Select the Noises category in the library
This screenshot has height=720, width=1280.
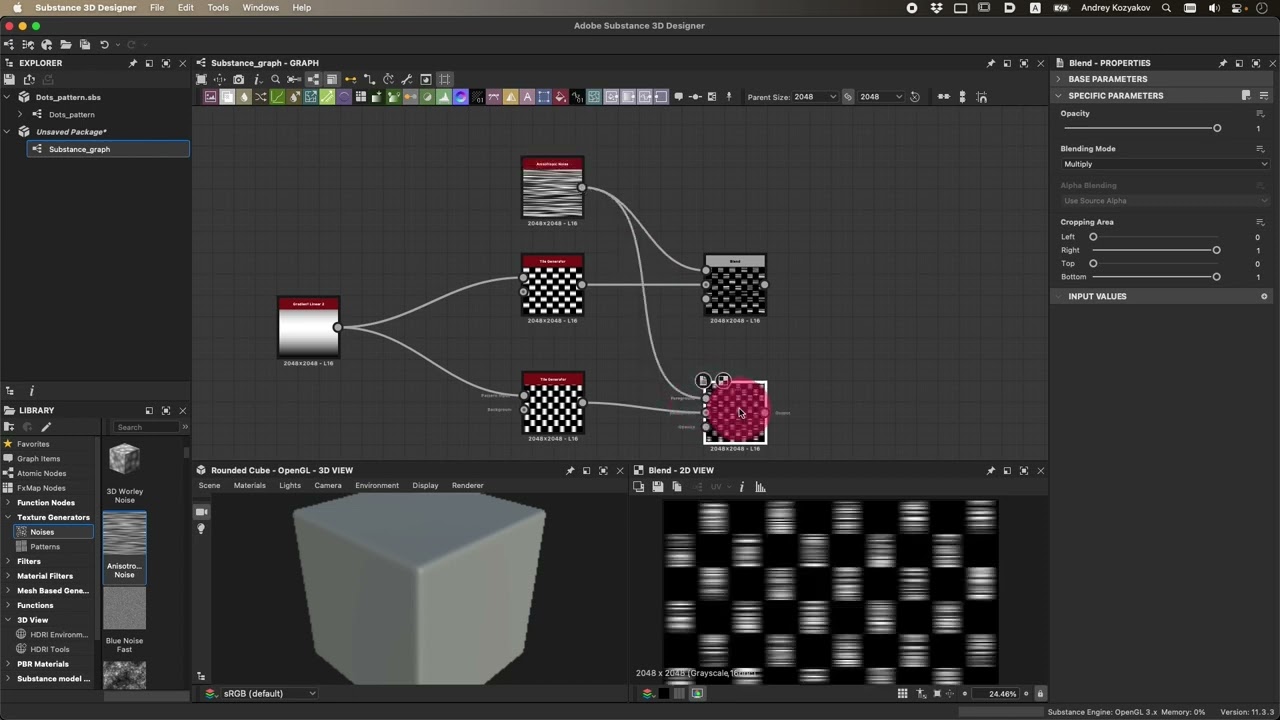coord(53,532)
